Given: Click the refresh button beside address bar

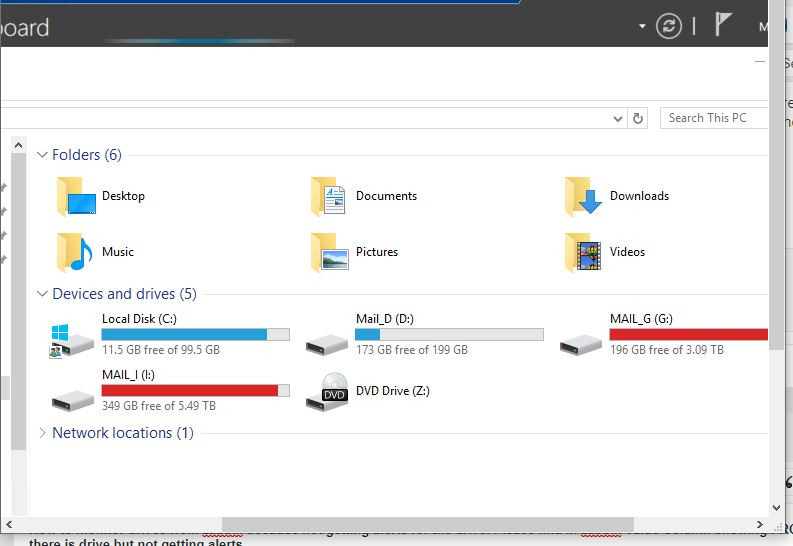Looking at the screenshot, I should (x=638, y=118).
